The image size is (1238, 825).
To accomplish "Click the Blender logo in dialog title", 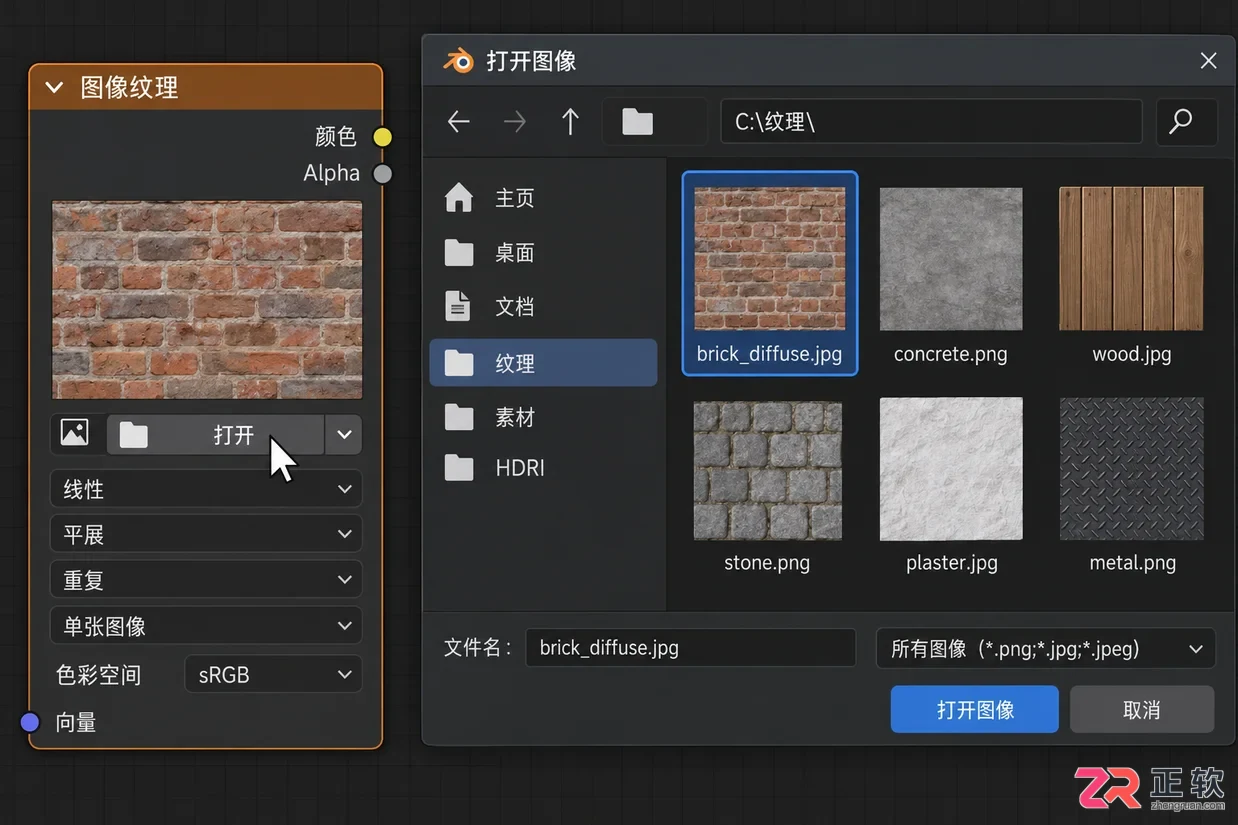I will coord(458,60).
